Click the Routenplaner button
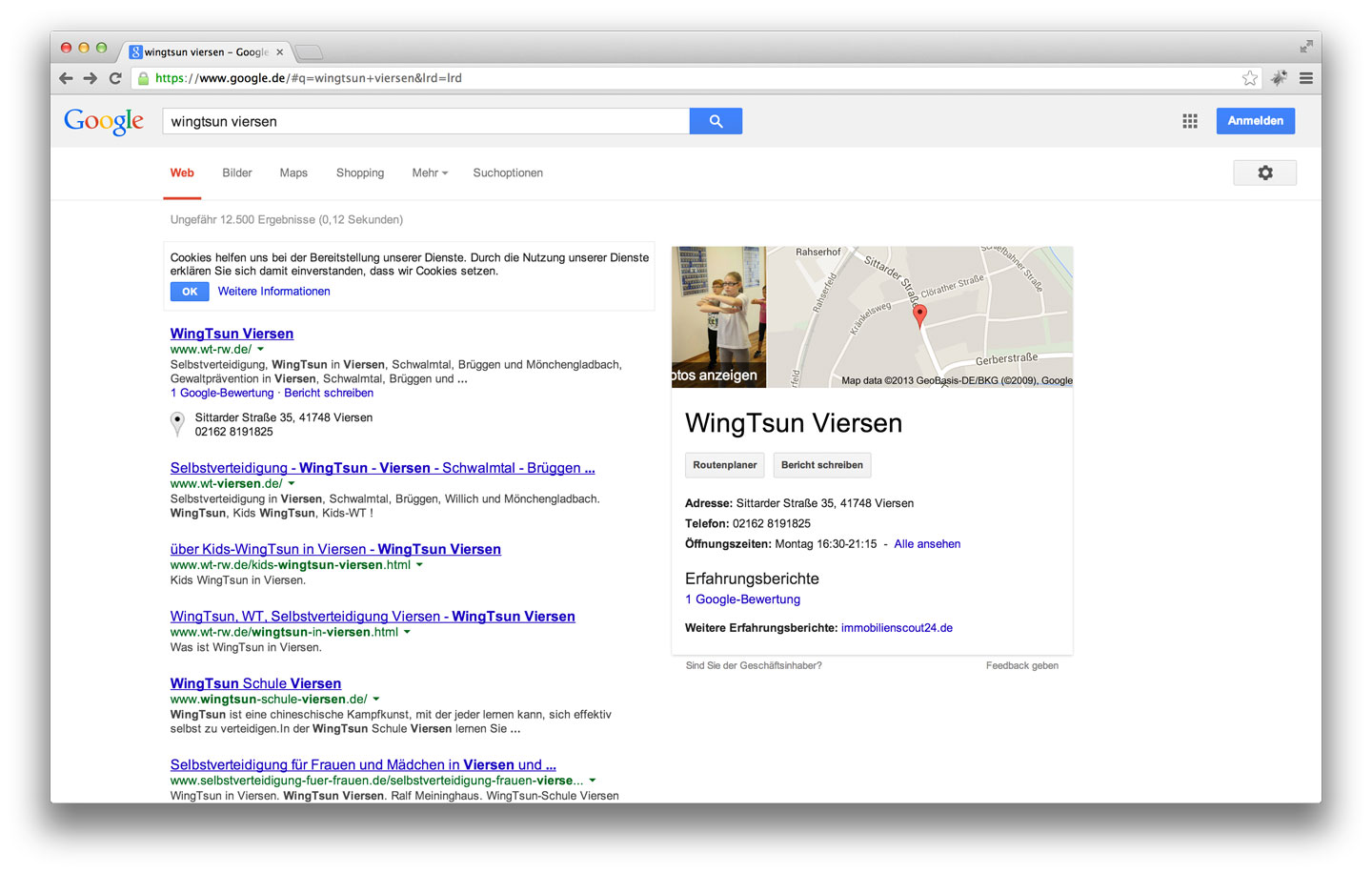Viewport: 1372px width, 873px height. (x=725, y=465)
